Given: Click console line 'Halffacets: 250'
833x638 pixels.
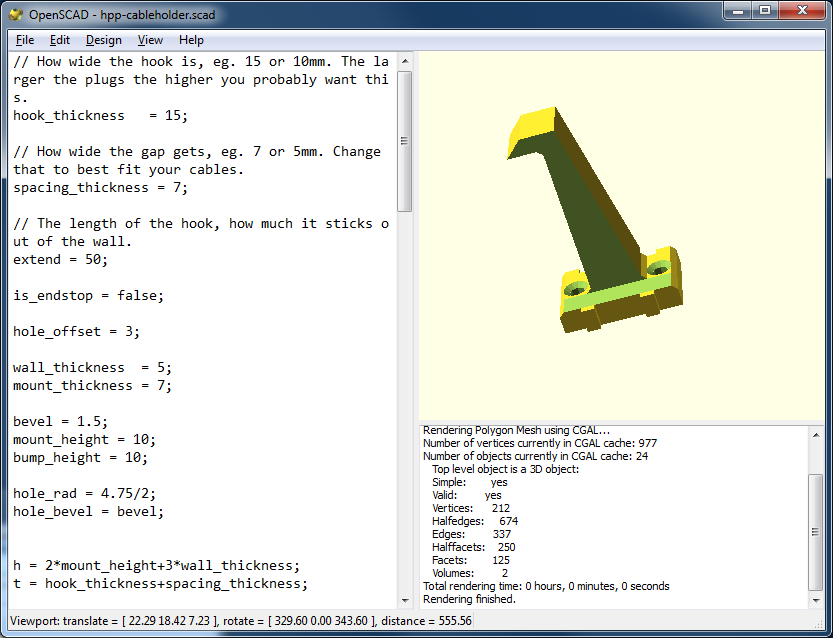Looking at the screenshot, I should point(473,547).
